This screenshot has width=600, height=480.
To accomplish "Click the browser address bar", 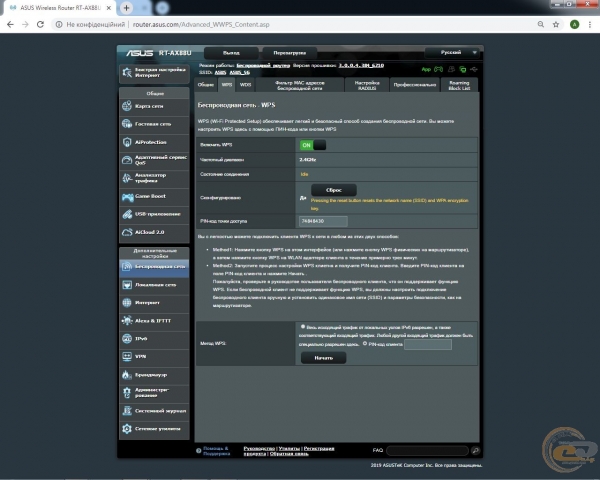I will click(x=295, y=24).
